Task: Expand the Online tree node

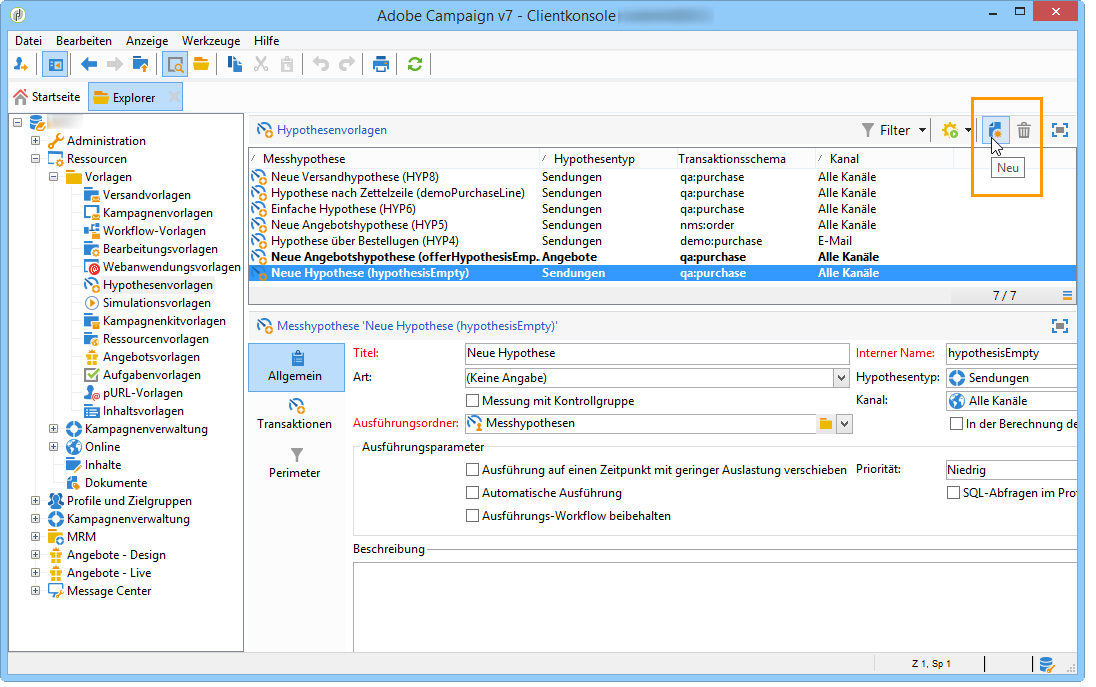Action: (x=53, y=447)
